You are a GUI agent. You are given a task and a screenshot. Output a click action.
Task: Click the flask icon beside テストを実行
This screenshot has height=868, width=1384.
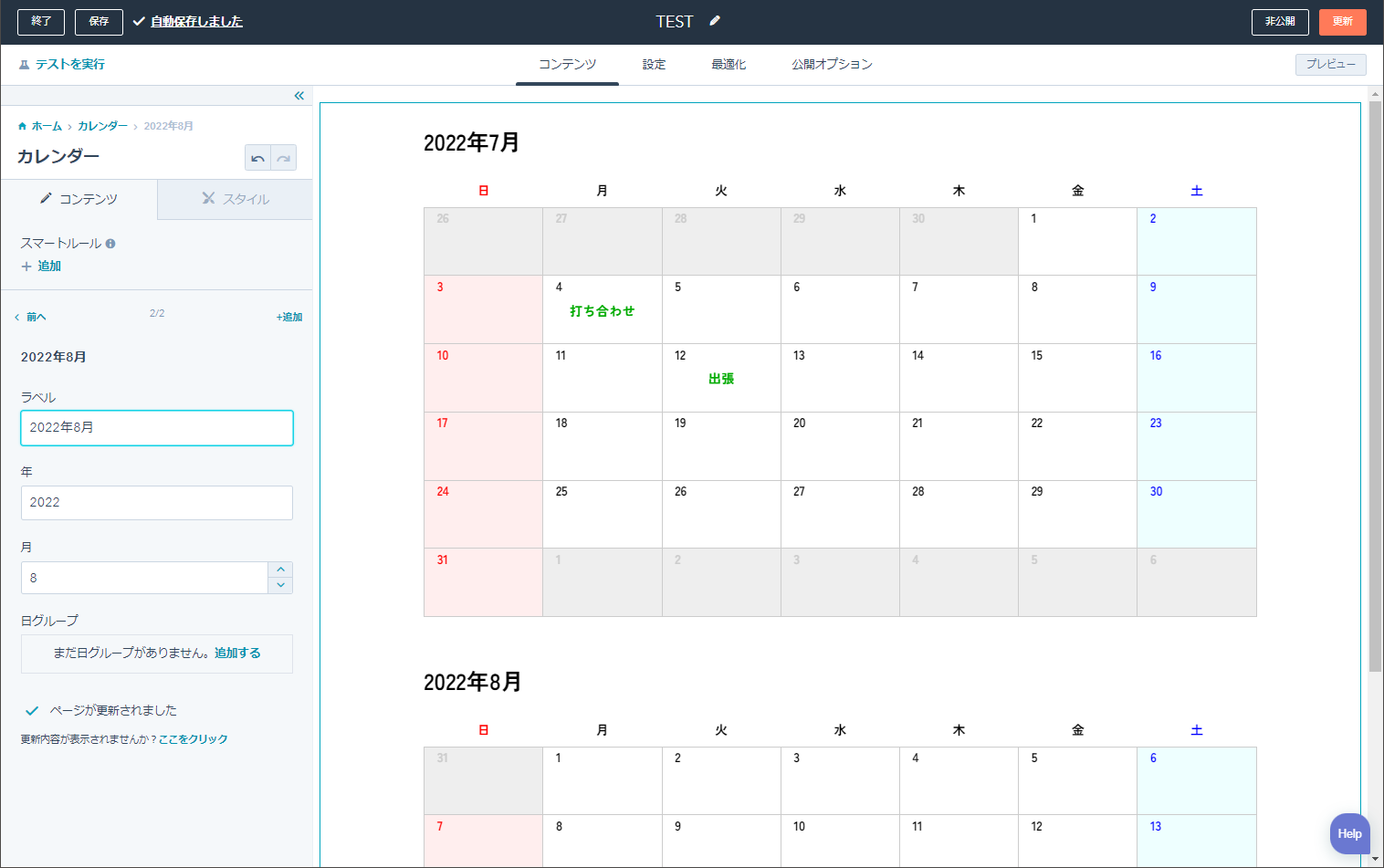pyautogui.click(x=25, y=65)
